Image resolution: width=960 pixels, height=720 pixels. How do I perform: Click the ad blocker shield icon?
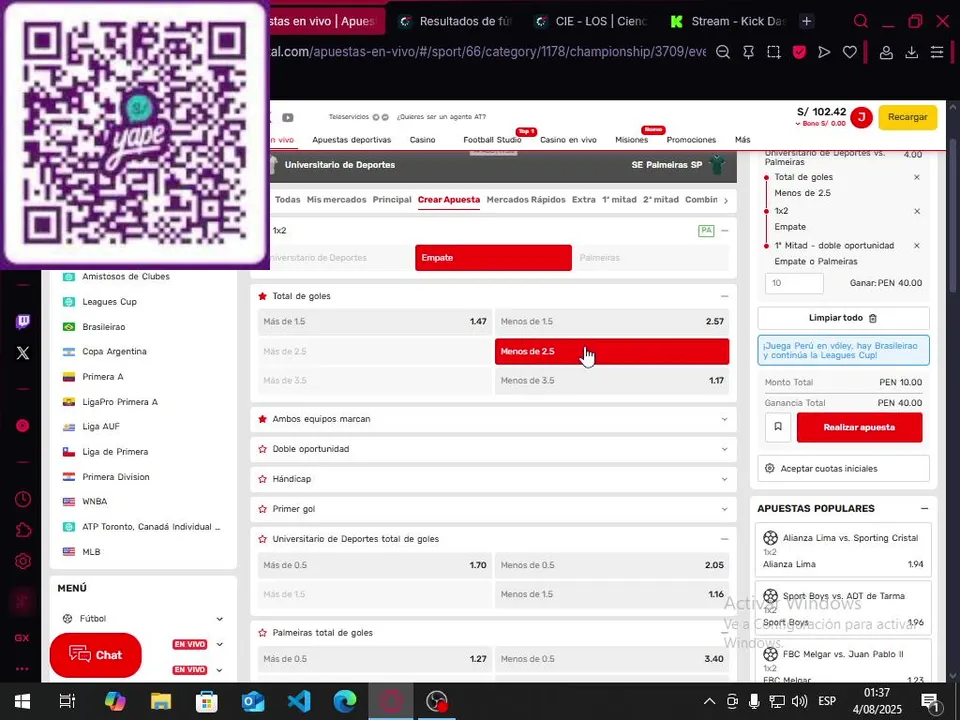[799, 52]
